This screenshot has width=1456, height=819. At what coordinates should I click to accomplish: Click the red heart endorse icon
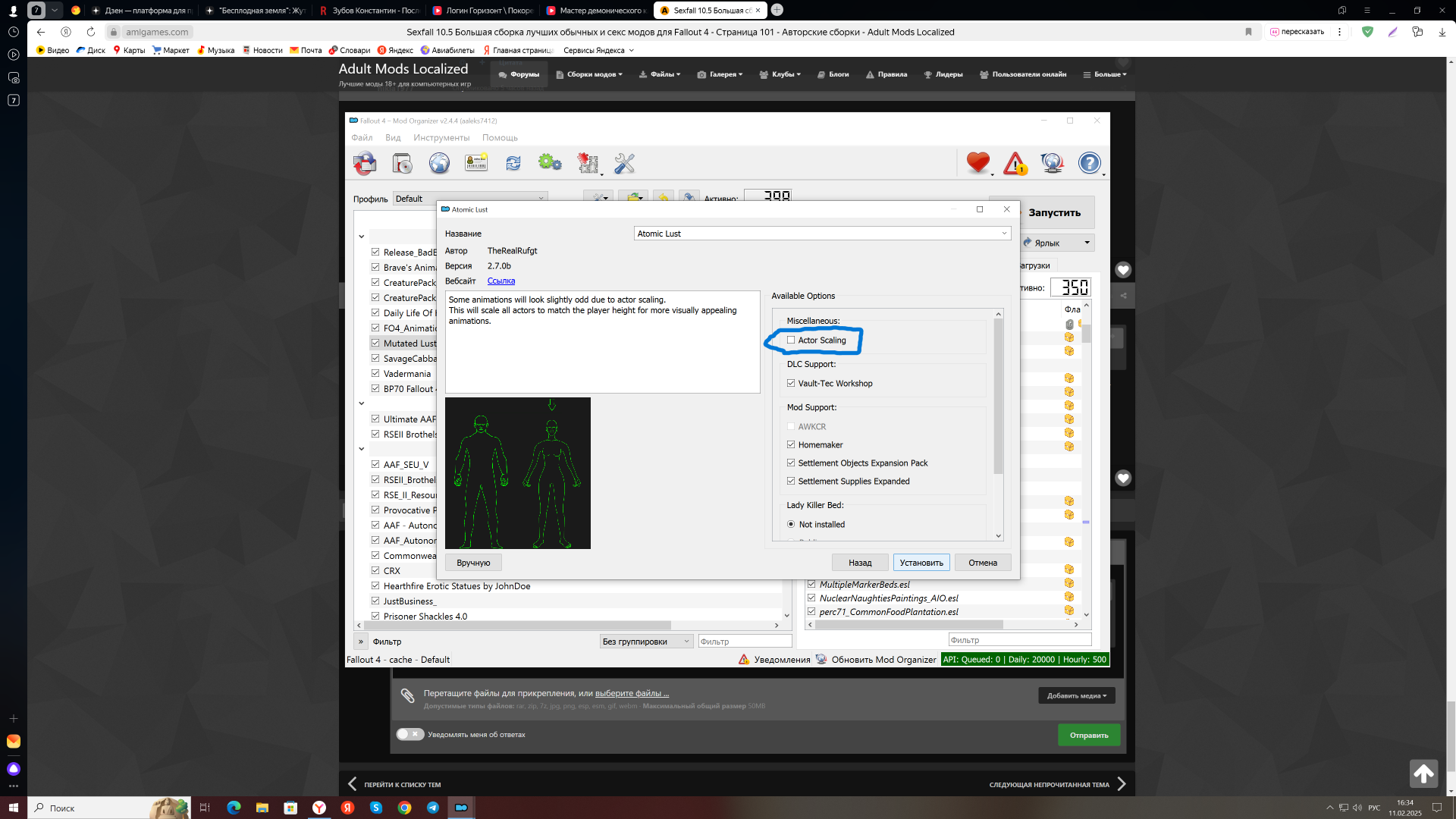pos(977,162)
